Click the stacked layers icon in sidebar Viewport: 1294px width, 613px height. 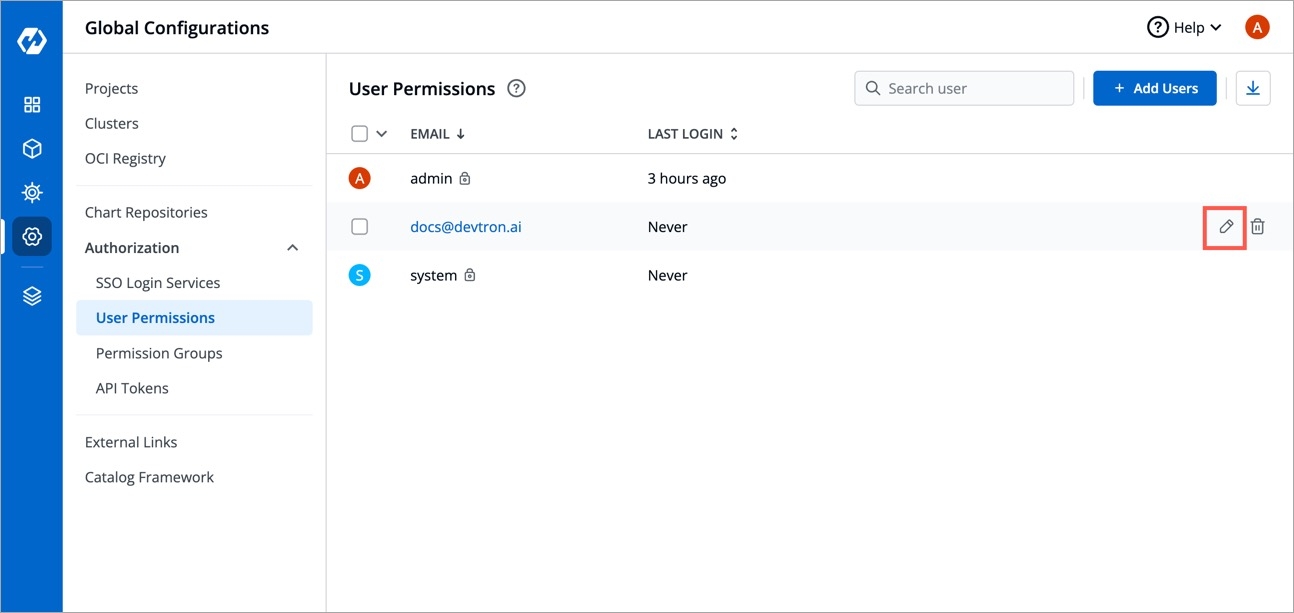click(32, 296)
